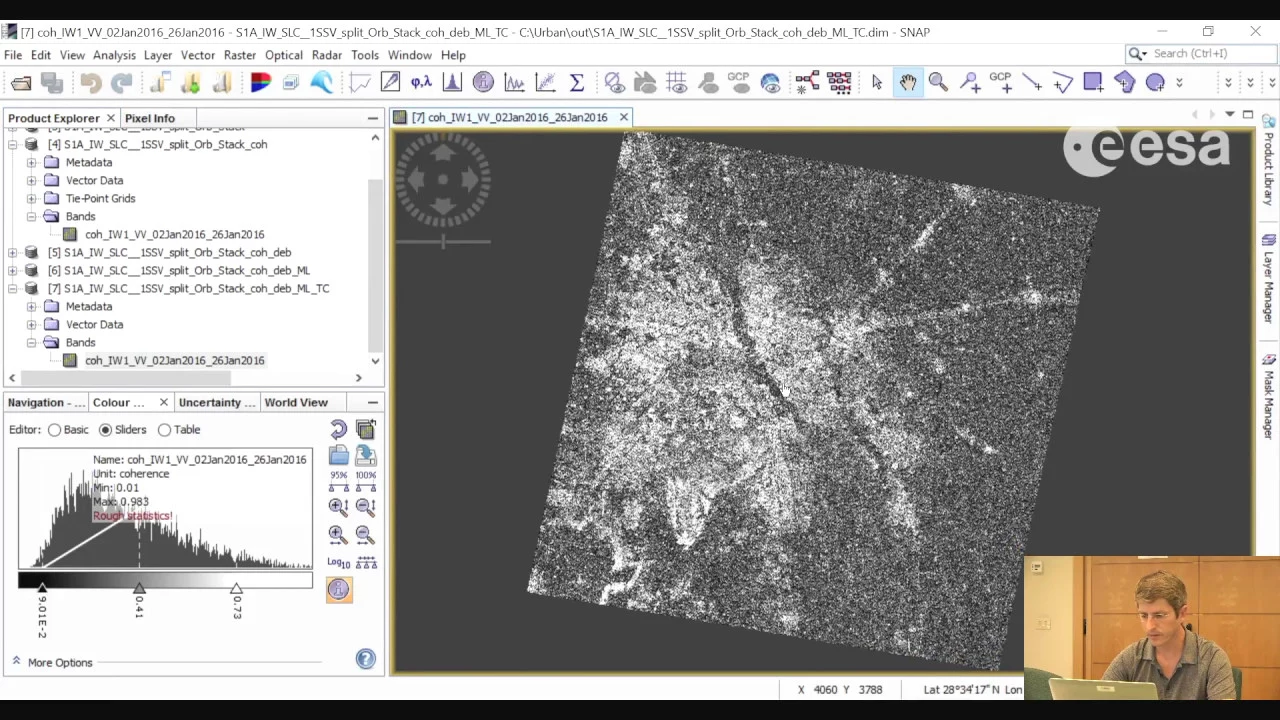
Task: Click the Log10 display toggle icon
Action: (x=338, y=563)
